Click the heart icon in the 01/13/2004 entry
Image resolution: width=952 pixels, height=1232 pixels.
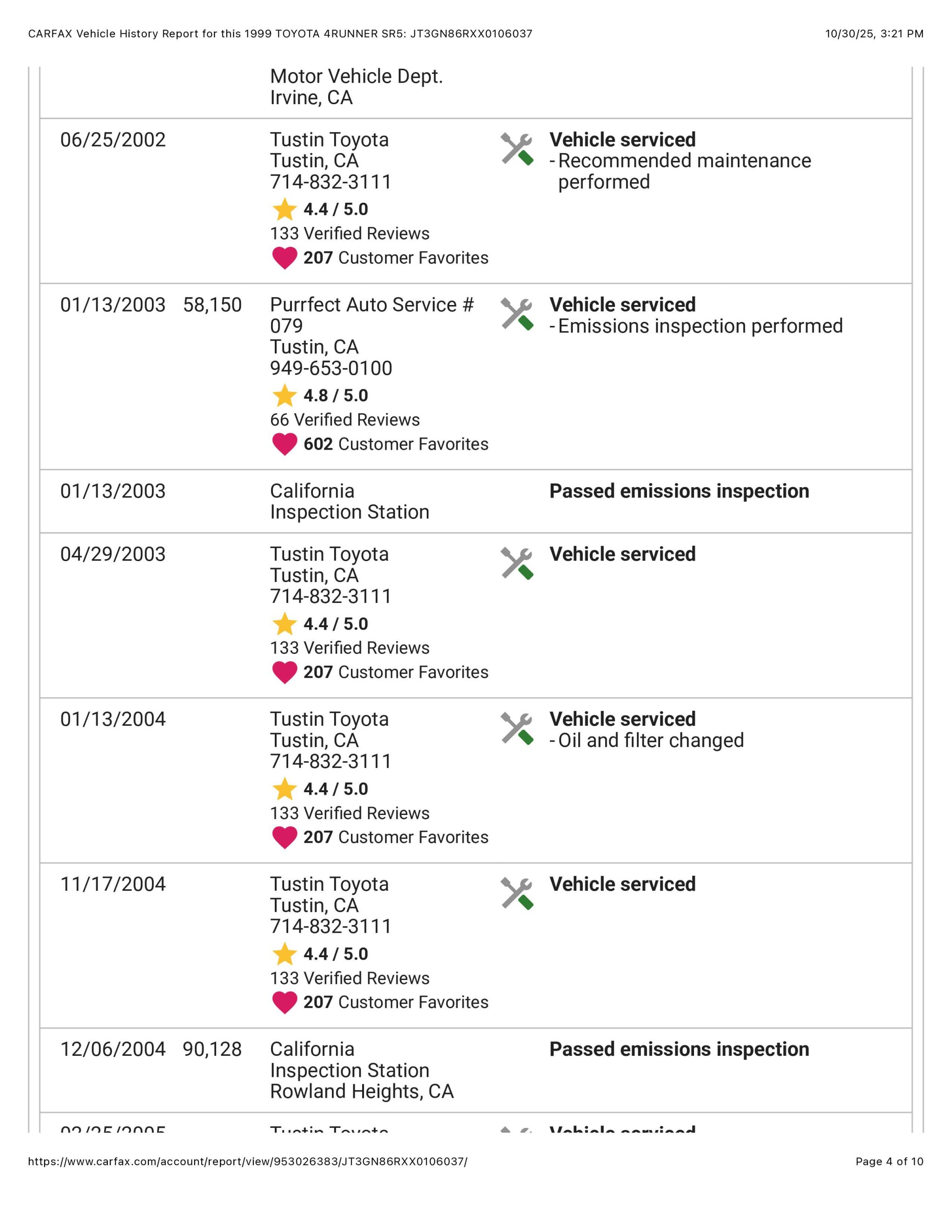point(285,837)
